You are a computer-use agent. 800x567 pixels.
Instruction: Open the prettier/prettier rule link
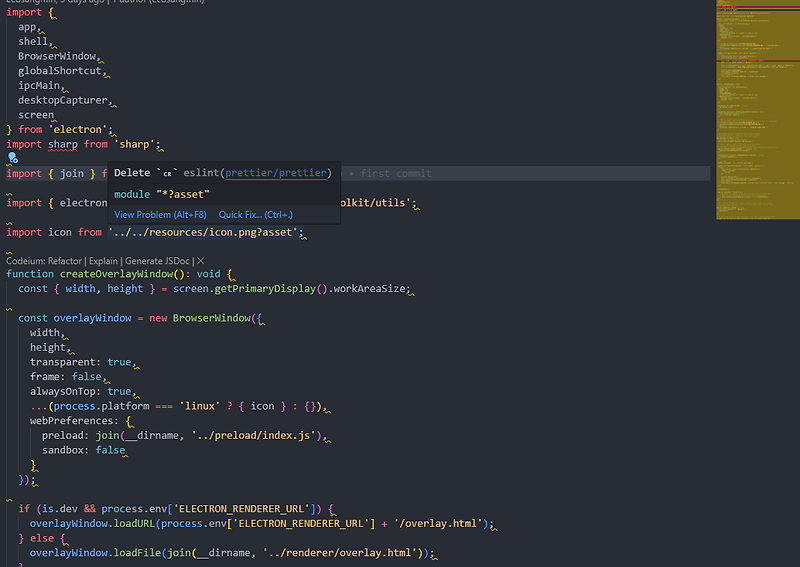(x=276, y=172)
